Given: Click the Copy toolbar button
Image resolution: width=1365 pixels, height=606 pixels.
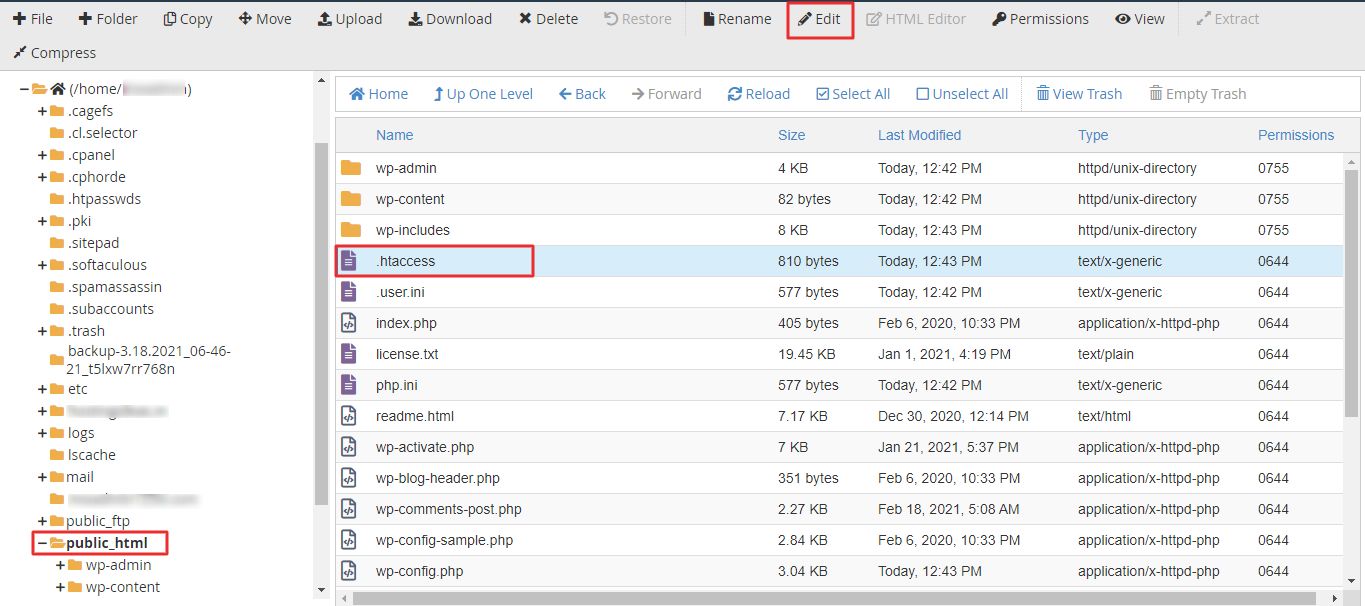Looking at the screenshot, I should [x=188, y=19].
